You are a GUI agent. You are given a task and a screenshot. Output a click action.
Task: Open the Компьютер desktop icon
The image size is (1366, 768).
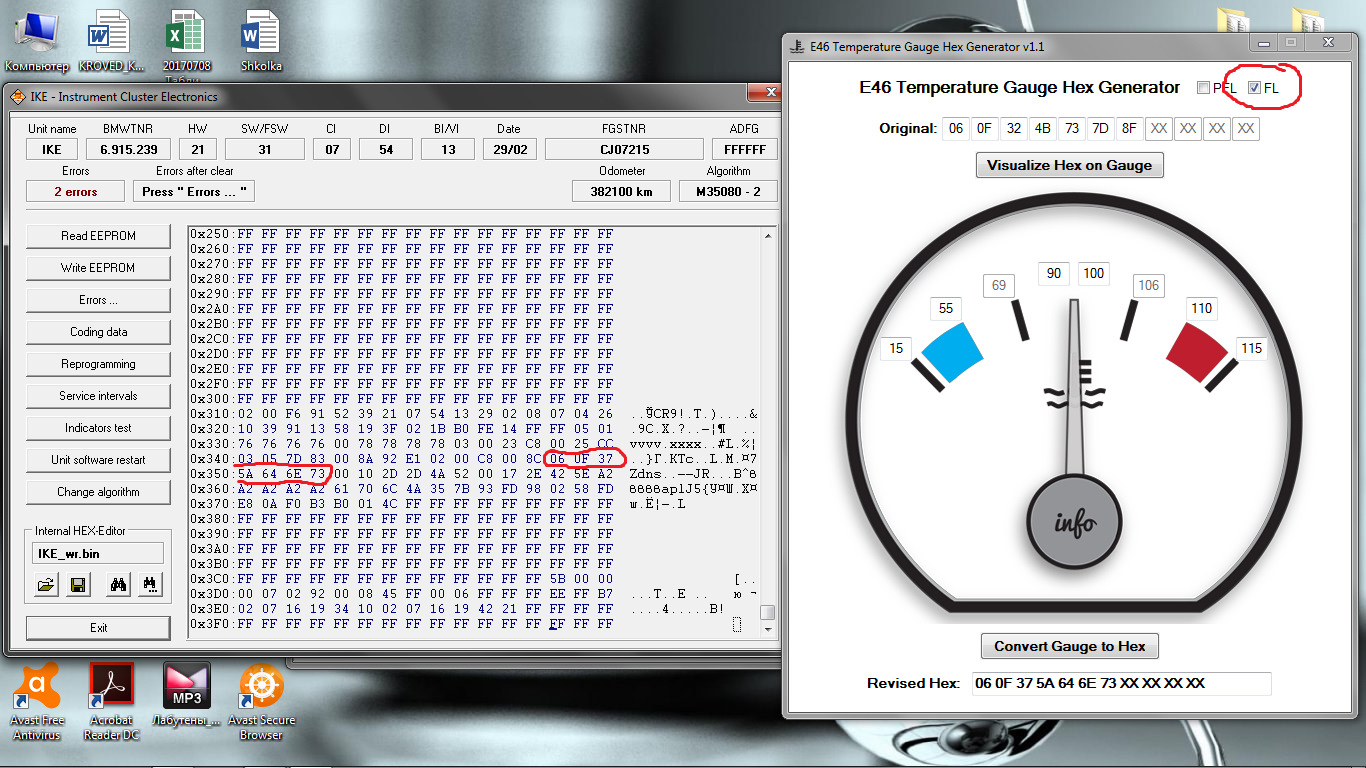[x=37, y=41]
